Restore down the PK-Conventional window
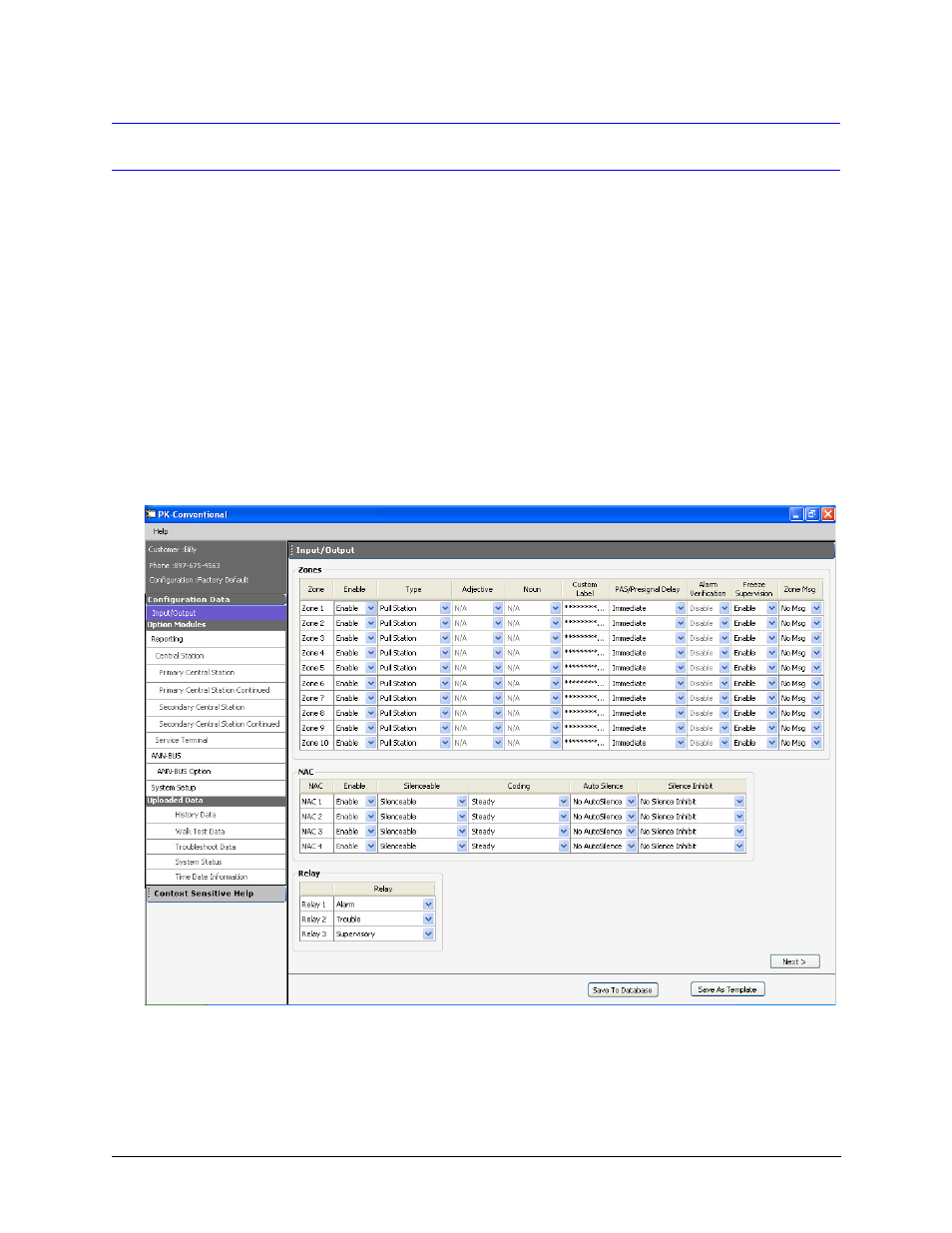 click(812, 514)
